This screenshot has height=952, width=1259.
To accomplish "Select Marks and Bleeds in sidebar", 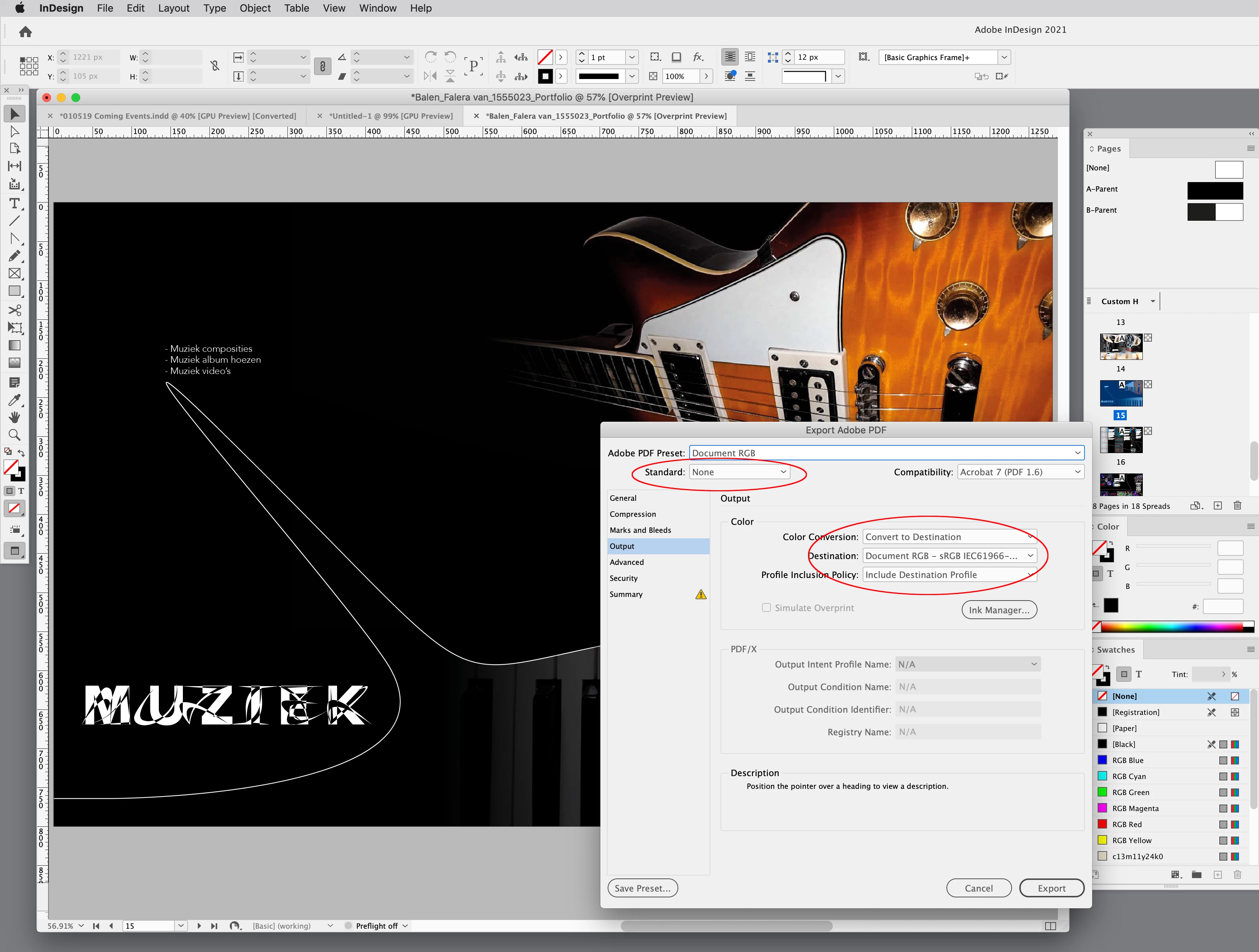I will tap(640, 530).
